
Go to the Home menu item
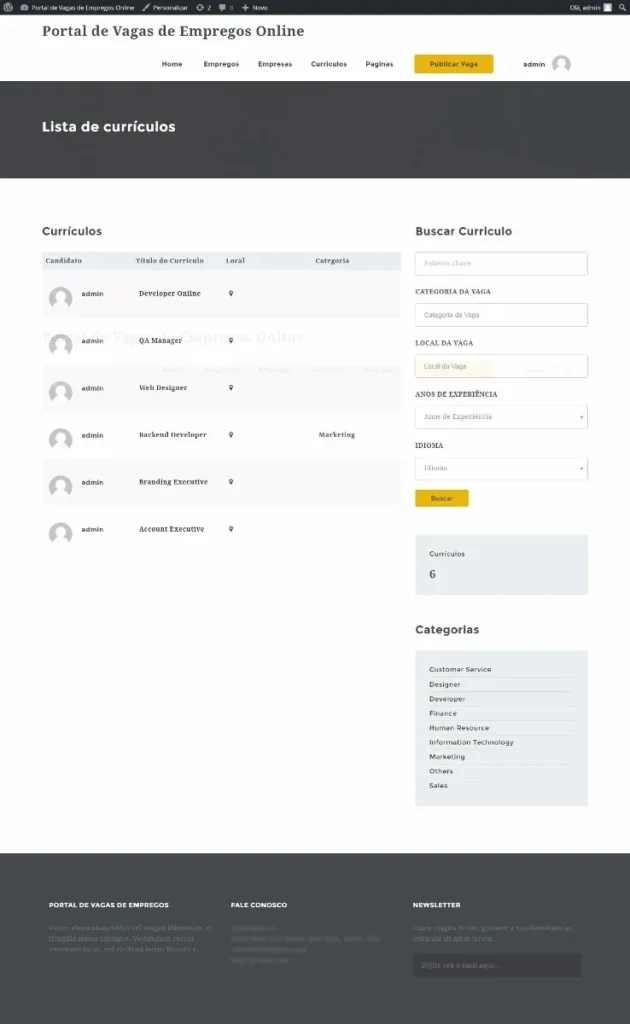(172, 64)
